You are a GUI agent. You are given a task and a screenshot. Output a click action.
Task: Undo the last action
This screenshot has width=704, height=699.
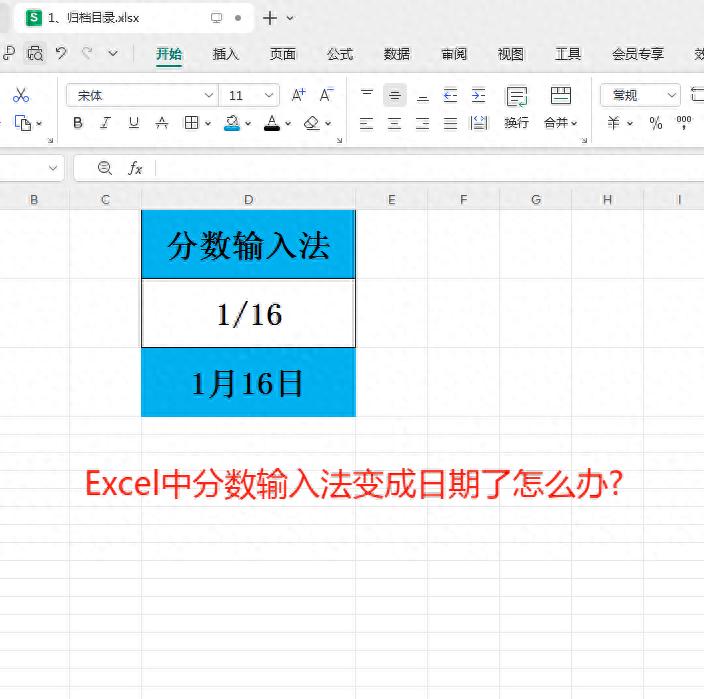click(61, 53)
